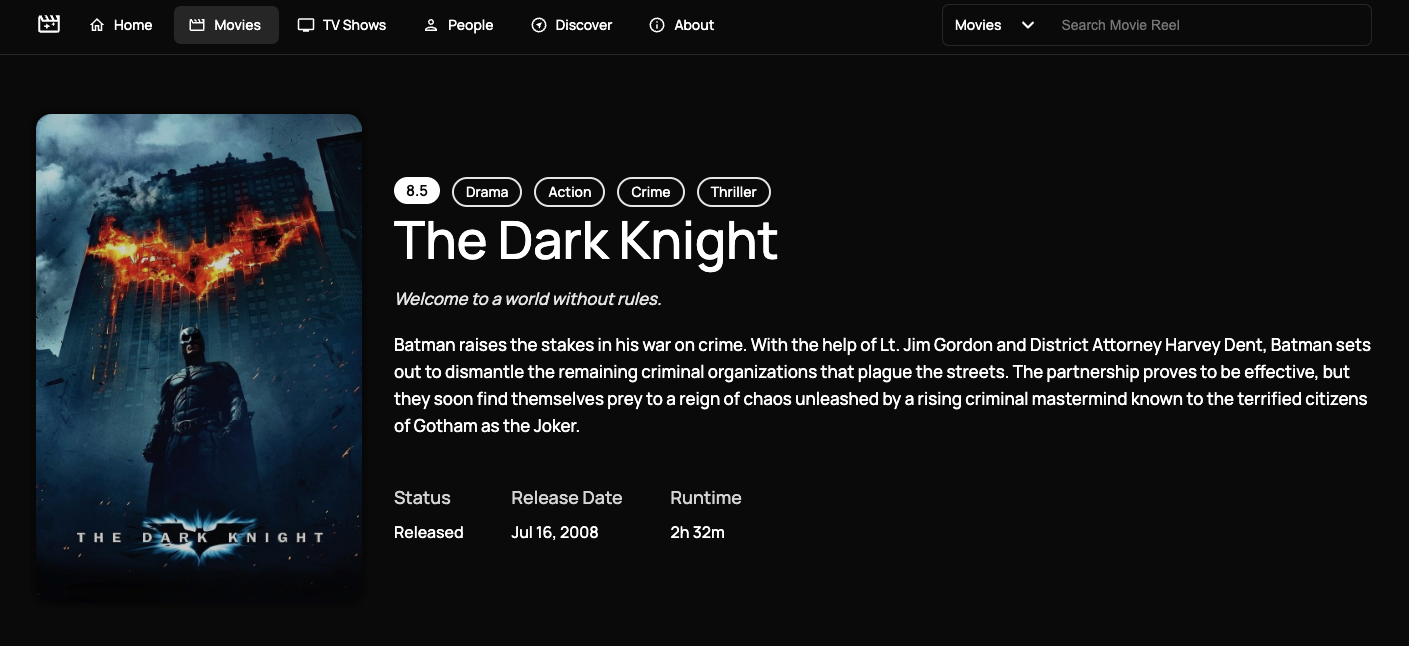The width and height of the screenshot is (1409, 646).
Task: Open the Movies search category dropdown
Action: 994,25
